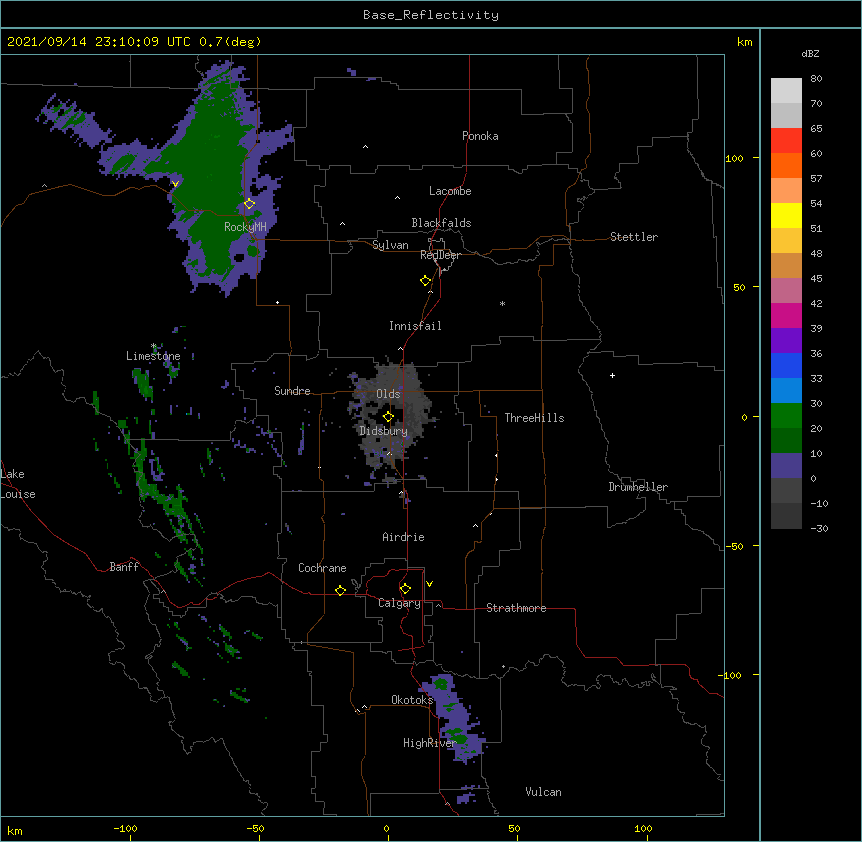This screenshot has width=862, height=842.
Task: Click the Didsbury town label
Action: tap(384, 431)
